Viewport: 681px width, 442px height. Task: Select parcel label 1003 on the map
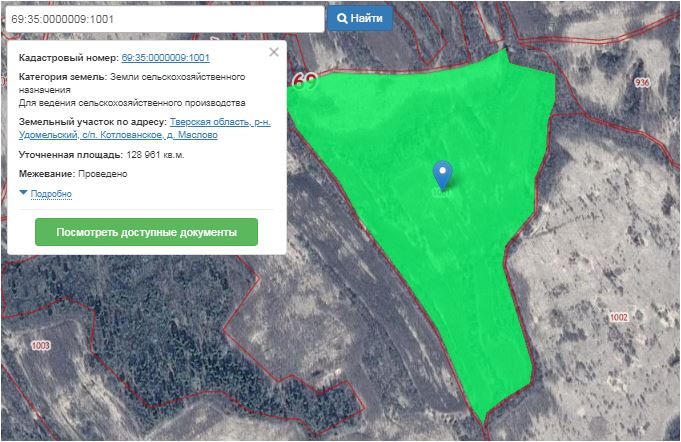tap(40, 346)
